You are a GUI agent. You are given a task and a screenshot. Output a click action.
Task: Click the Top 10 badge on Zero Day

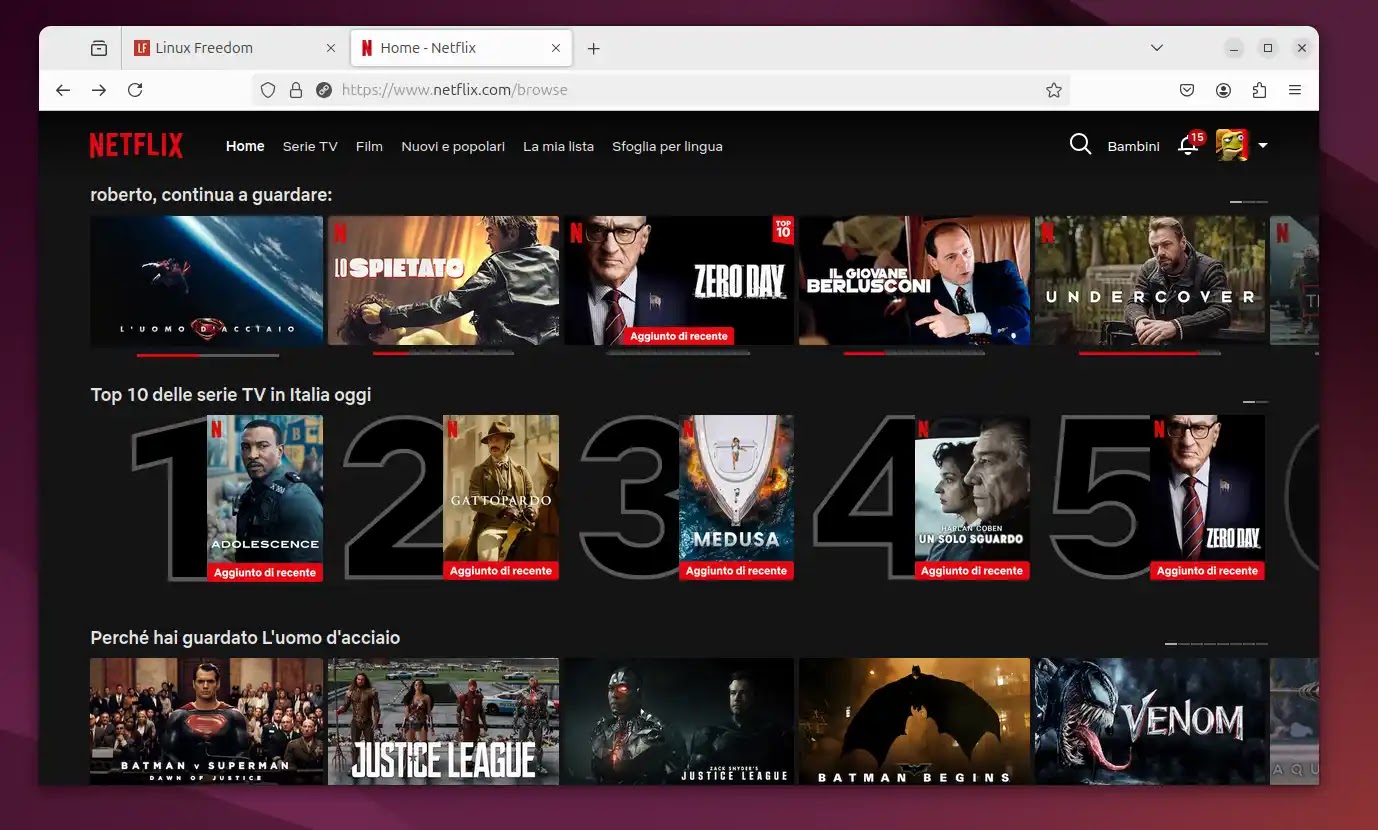pyautogui.click(x=783, y=229)
